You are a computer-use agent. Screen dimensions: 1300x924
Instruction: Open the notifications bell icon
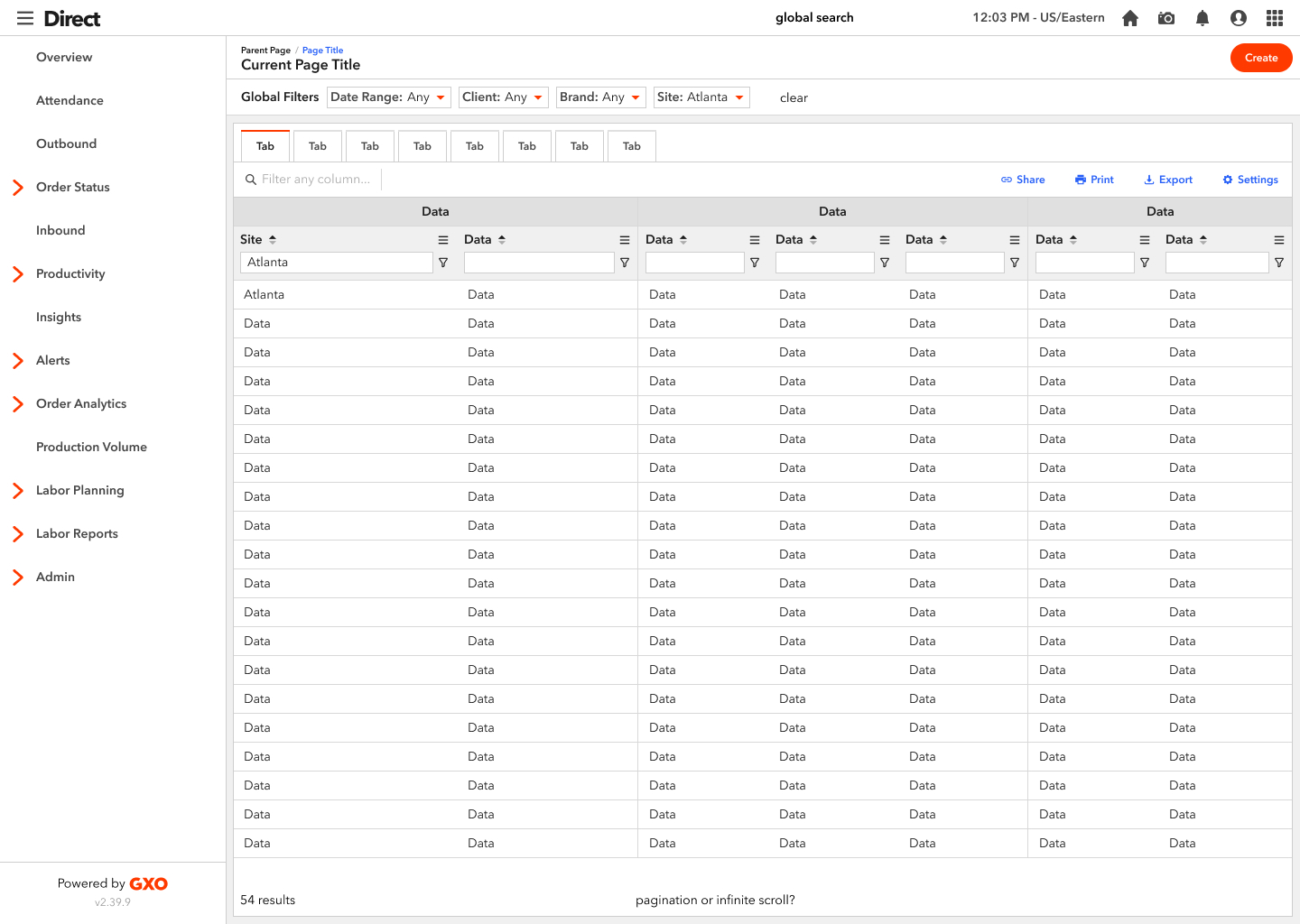(1202, 17)
